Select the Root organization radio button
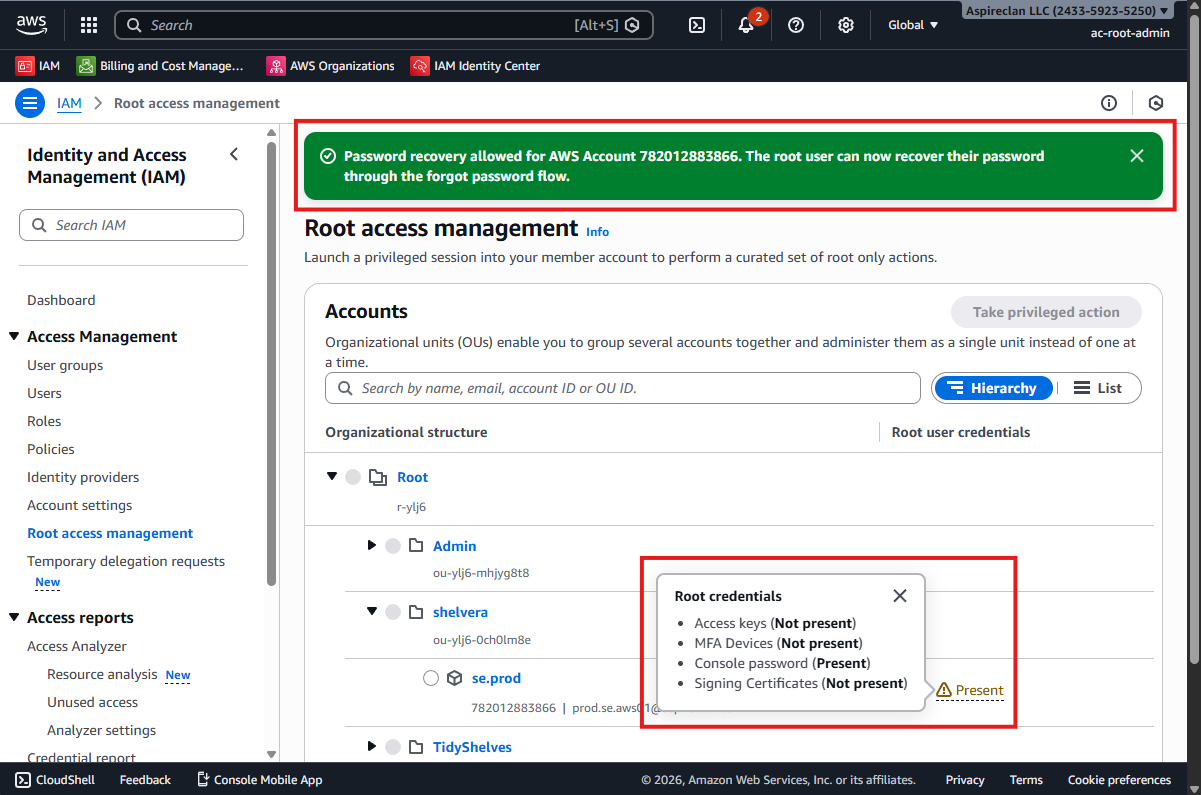 tap(353, 477)
